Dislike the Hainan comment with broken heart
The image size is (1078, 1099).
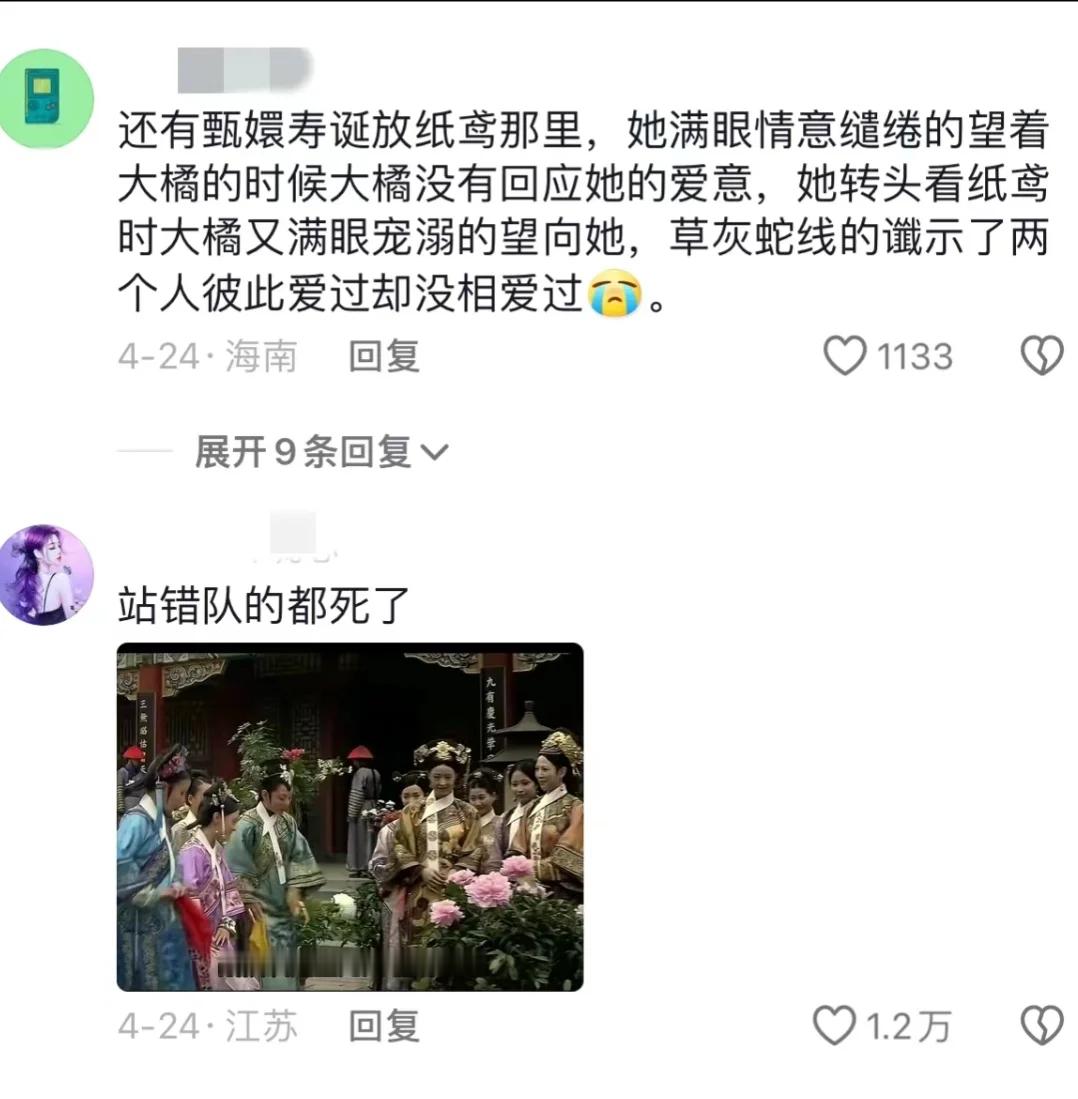tap(1042, 355)
